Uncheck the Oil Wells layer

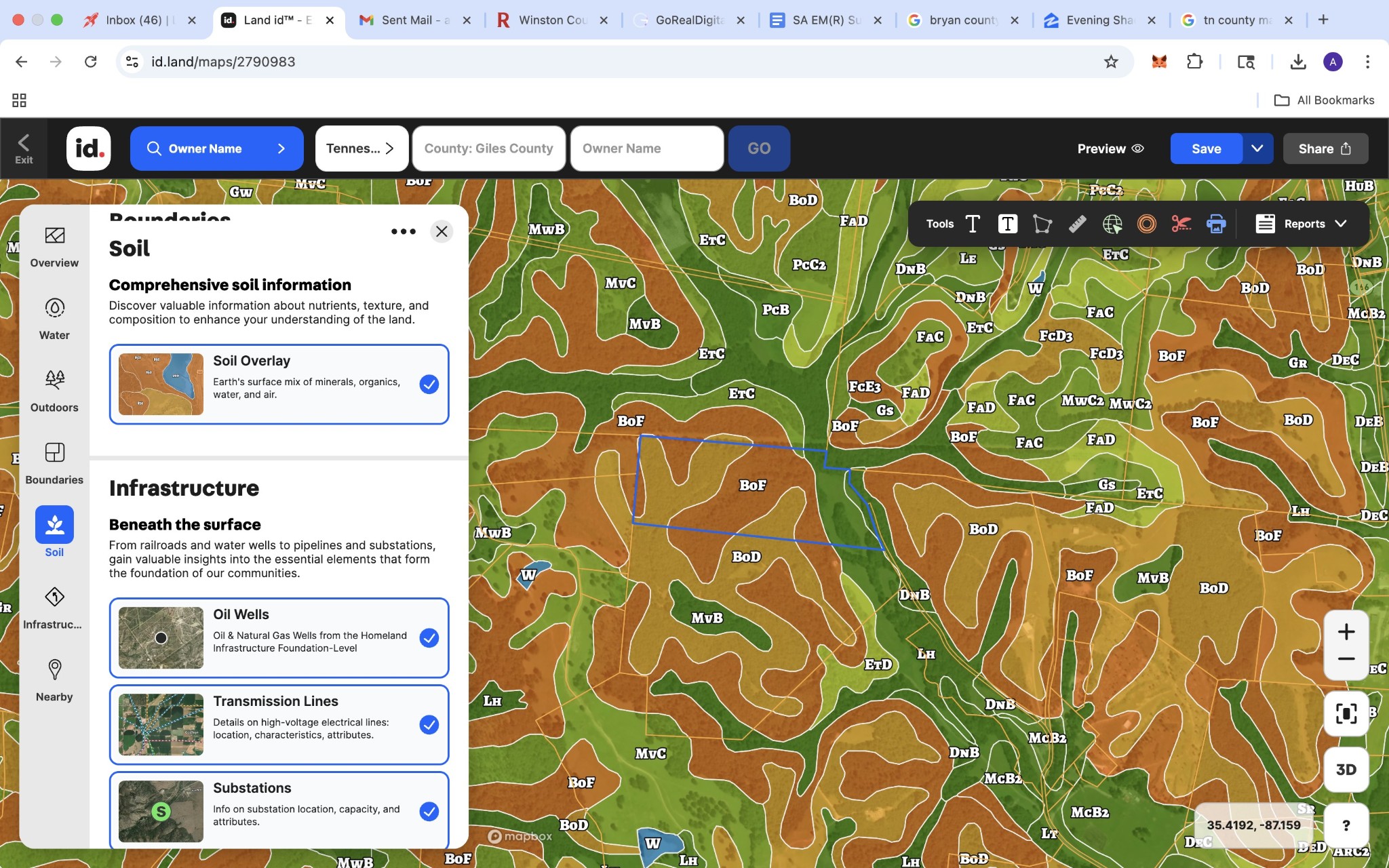(x=429, y=638)
